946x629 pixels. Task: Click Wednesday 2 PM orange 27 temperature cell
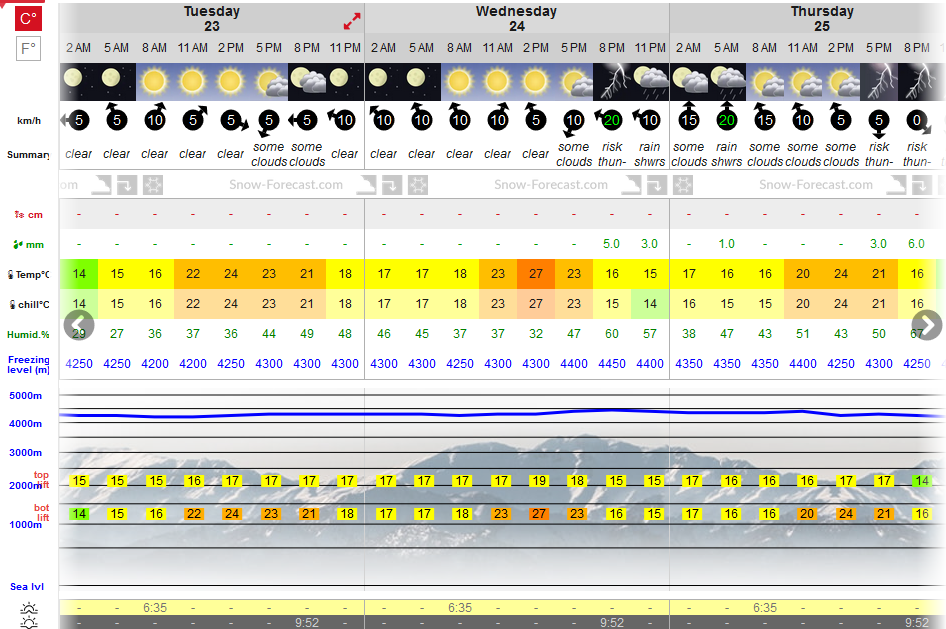pyautogui.click(x=536, y=274)
